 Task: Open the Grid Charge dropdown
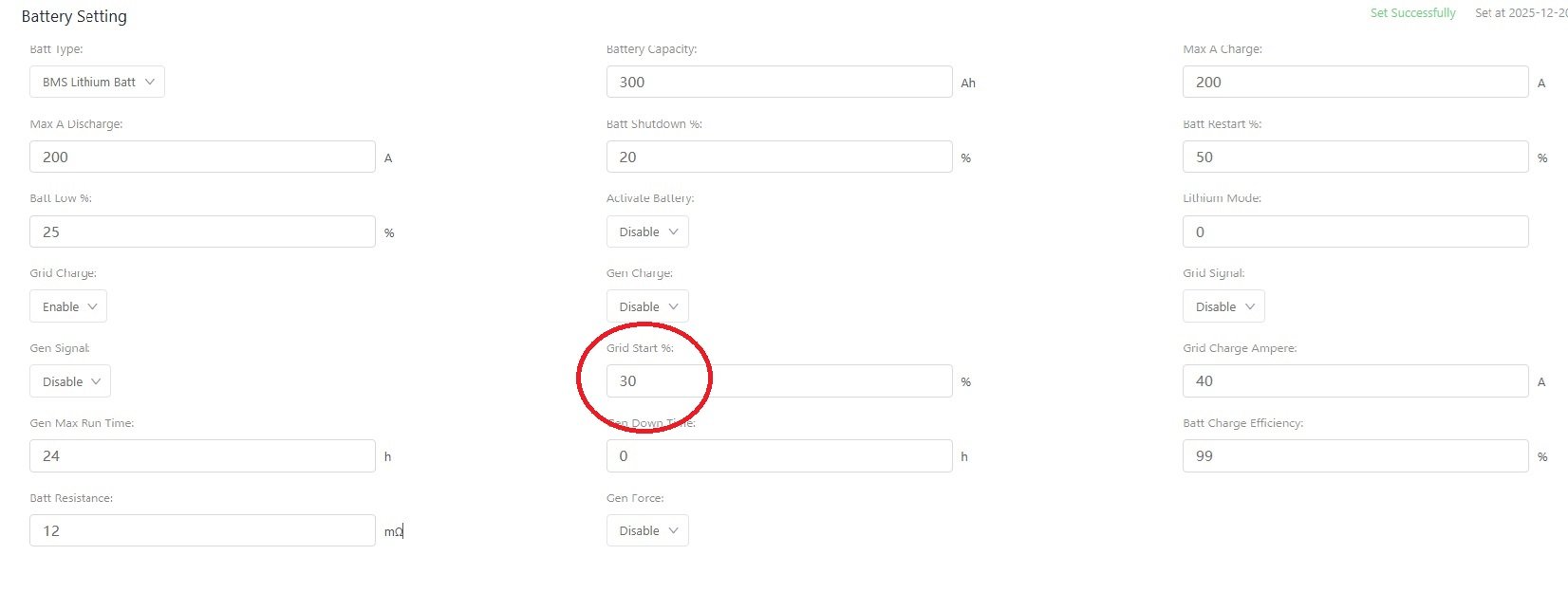[x=68, y=306]
